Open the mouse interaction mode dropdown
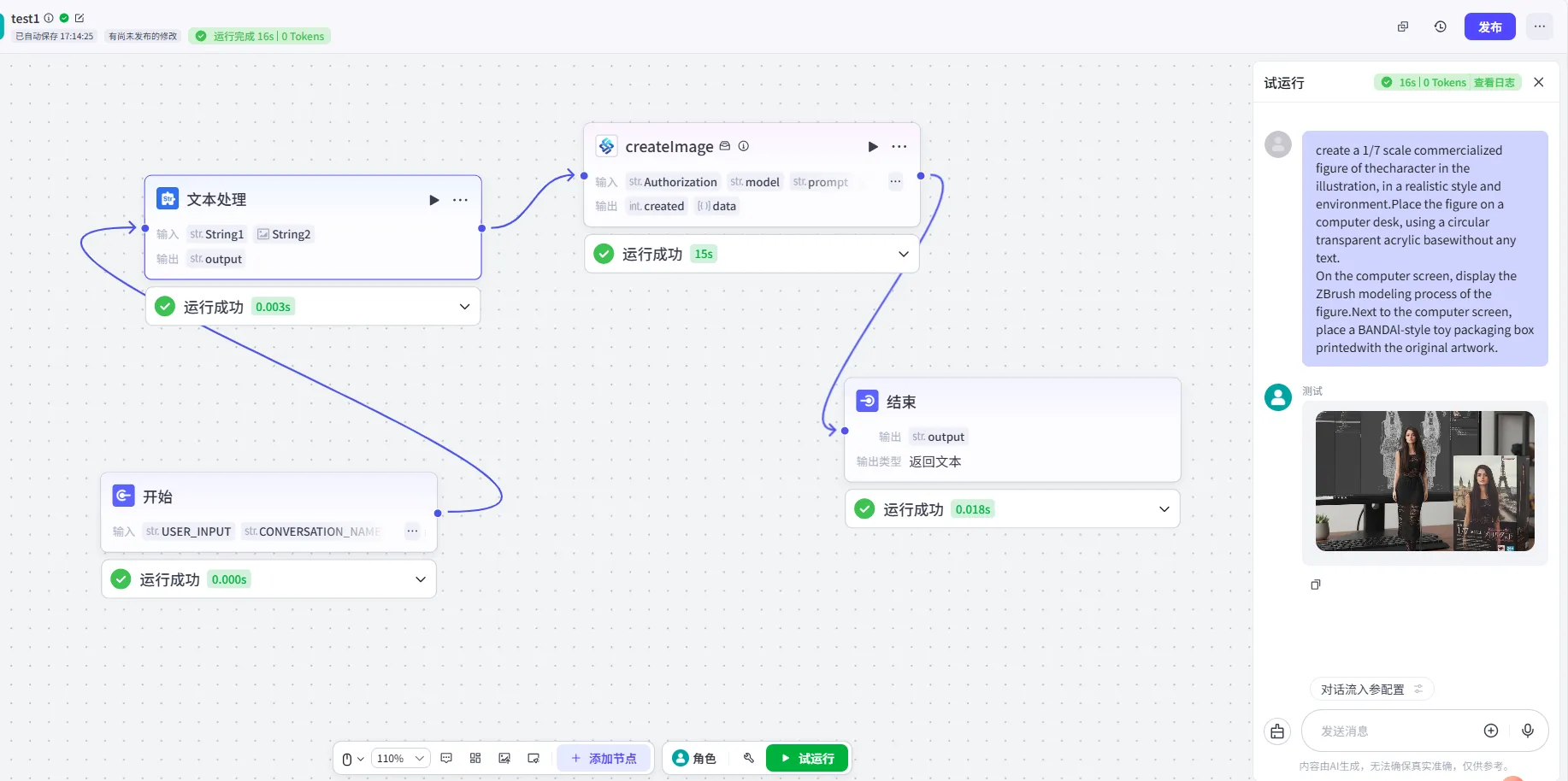Image resolution: width=1568 pixels, height=781 pixels. [x=352, y=759]
